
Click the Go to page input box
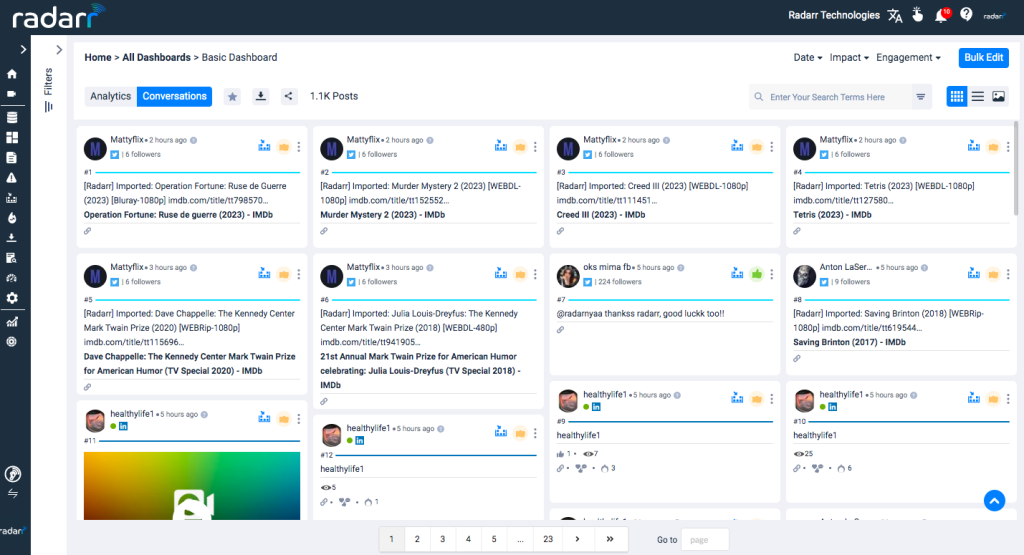pos(705,540)
